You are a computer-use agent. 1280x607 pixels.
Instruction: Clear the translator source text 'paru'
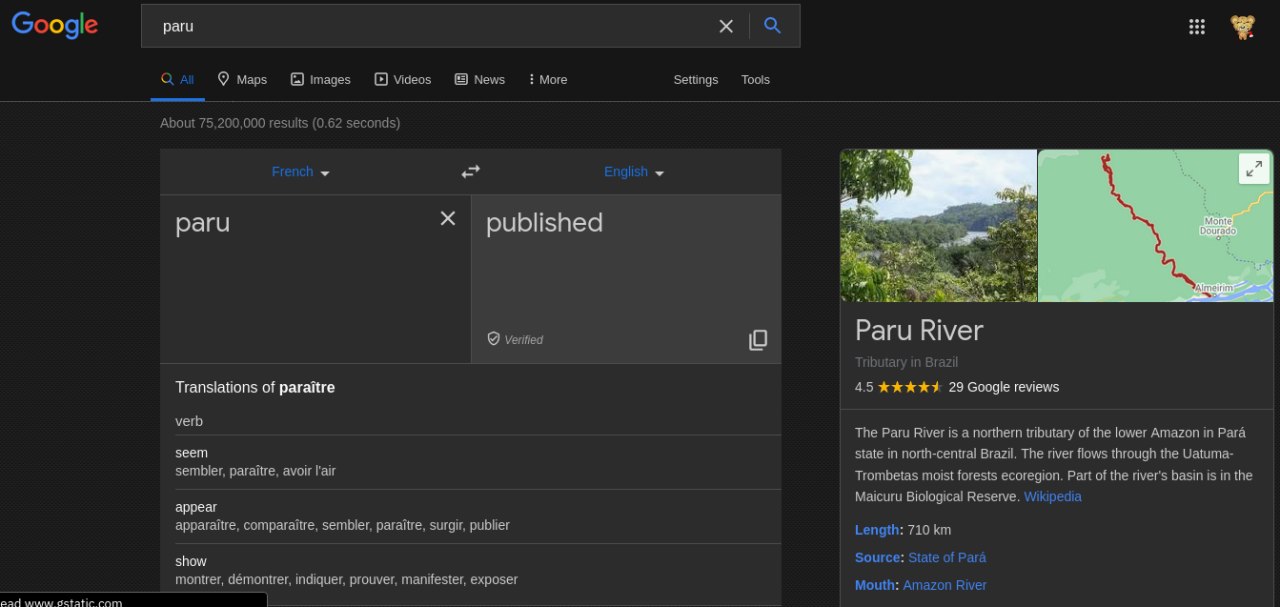448,218
